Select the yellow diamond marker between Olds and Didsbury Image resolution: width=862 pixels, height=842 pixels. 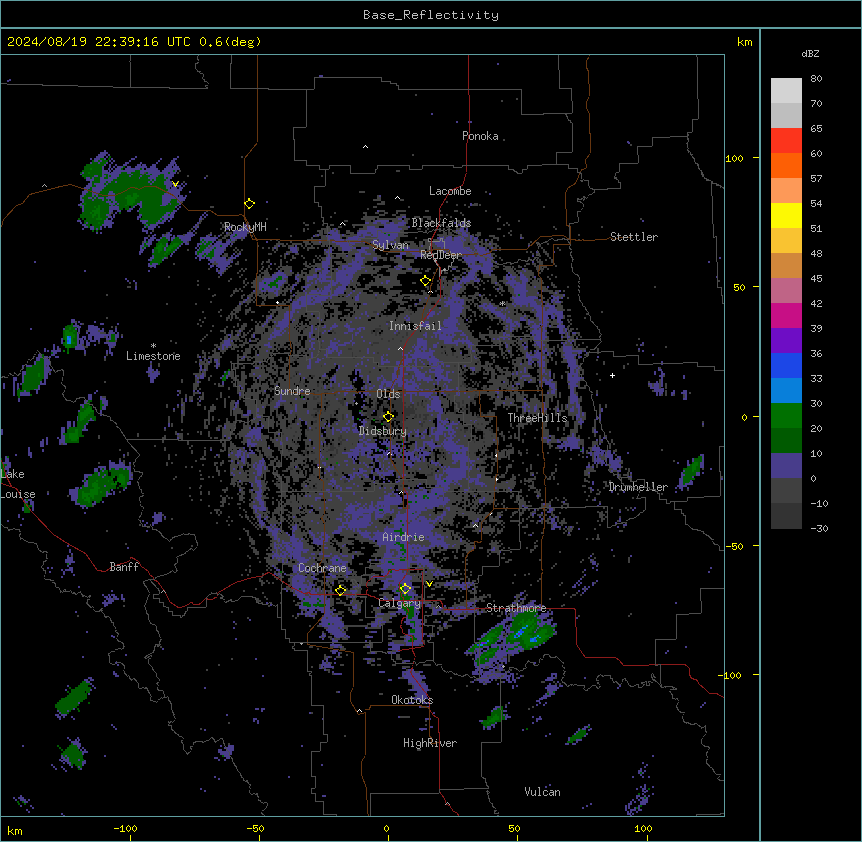pos(388,417)
